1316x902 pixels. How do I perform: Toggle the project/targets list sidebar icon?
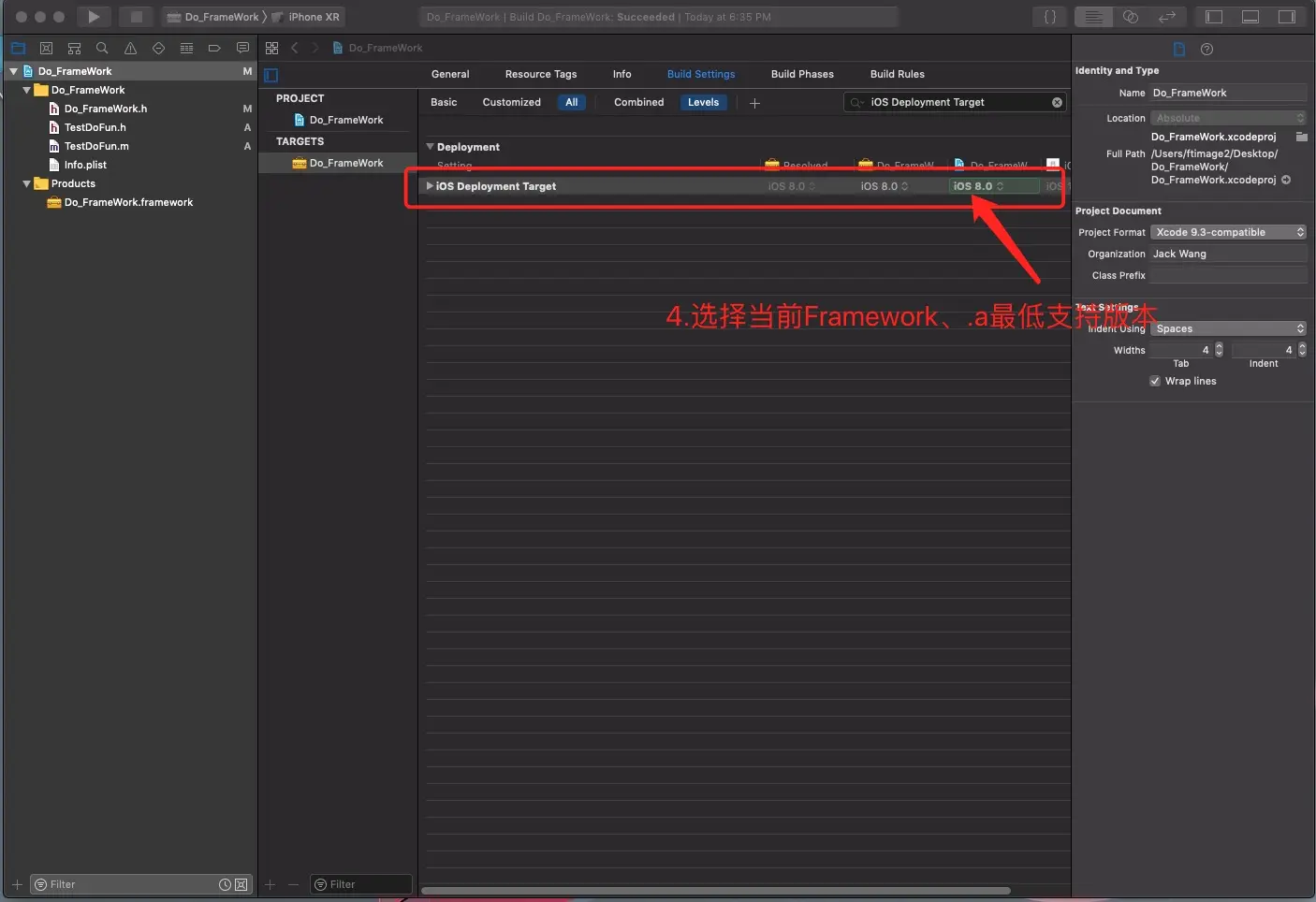point(271,75)
